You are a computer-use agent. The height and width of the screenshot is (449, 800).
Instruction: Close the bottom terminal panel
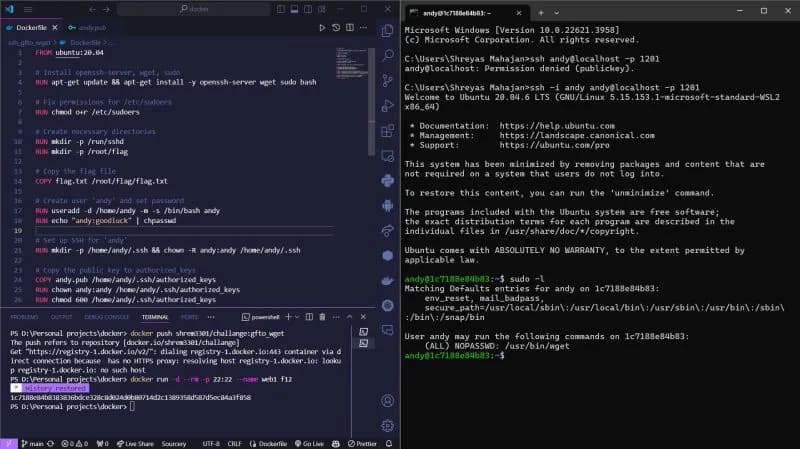tap(363, 317)
